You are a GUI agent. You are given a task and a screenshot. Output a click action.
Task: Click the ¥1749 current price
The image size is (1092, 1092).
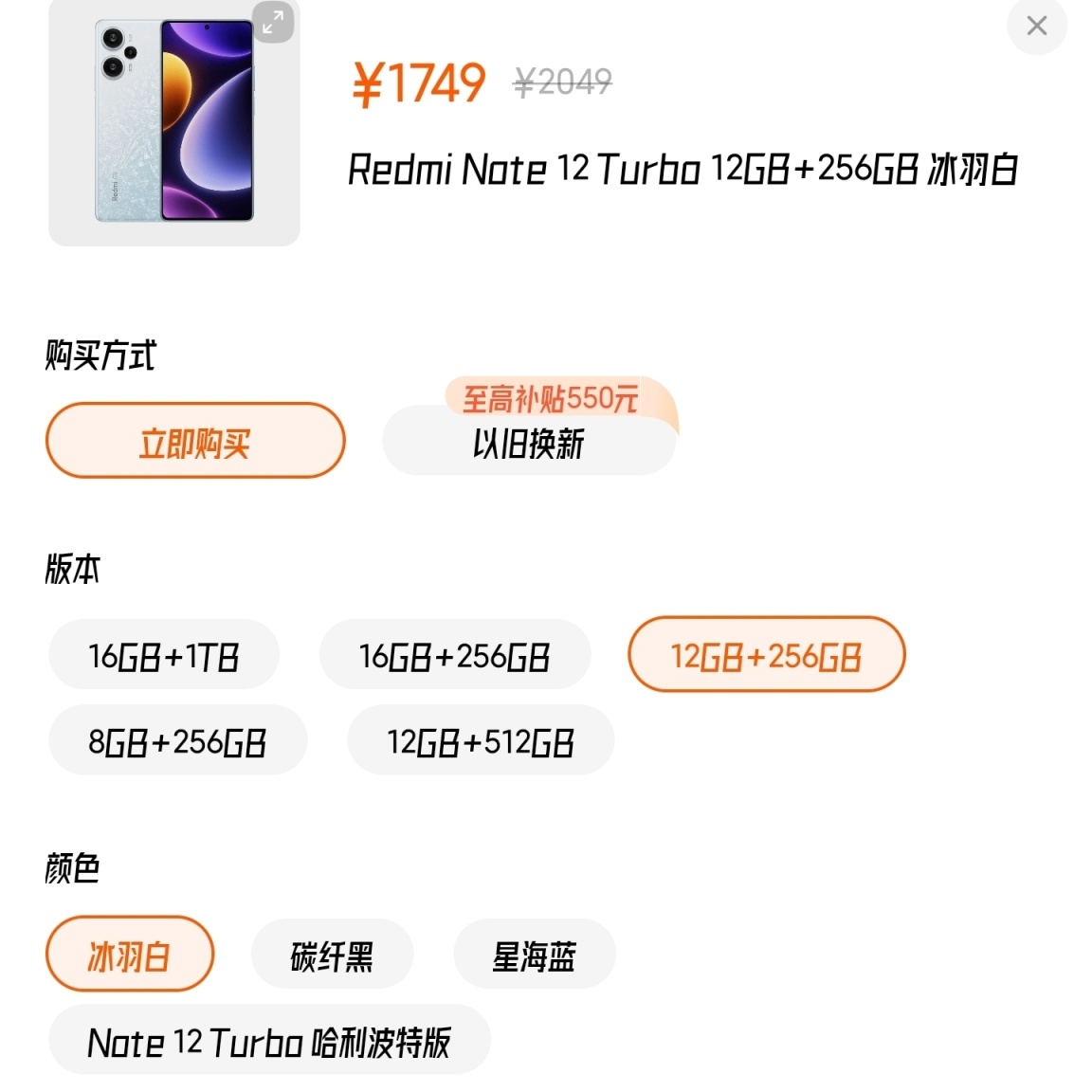419,83
